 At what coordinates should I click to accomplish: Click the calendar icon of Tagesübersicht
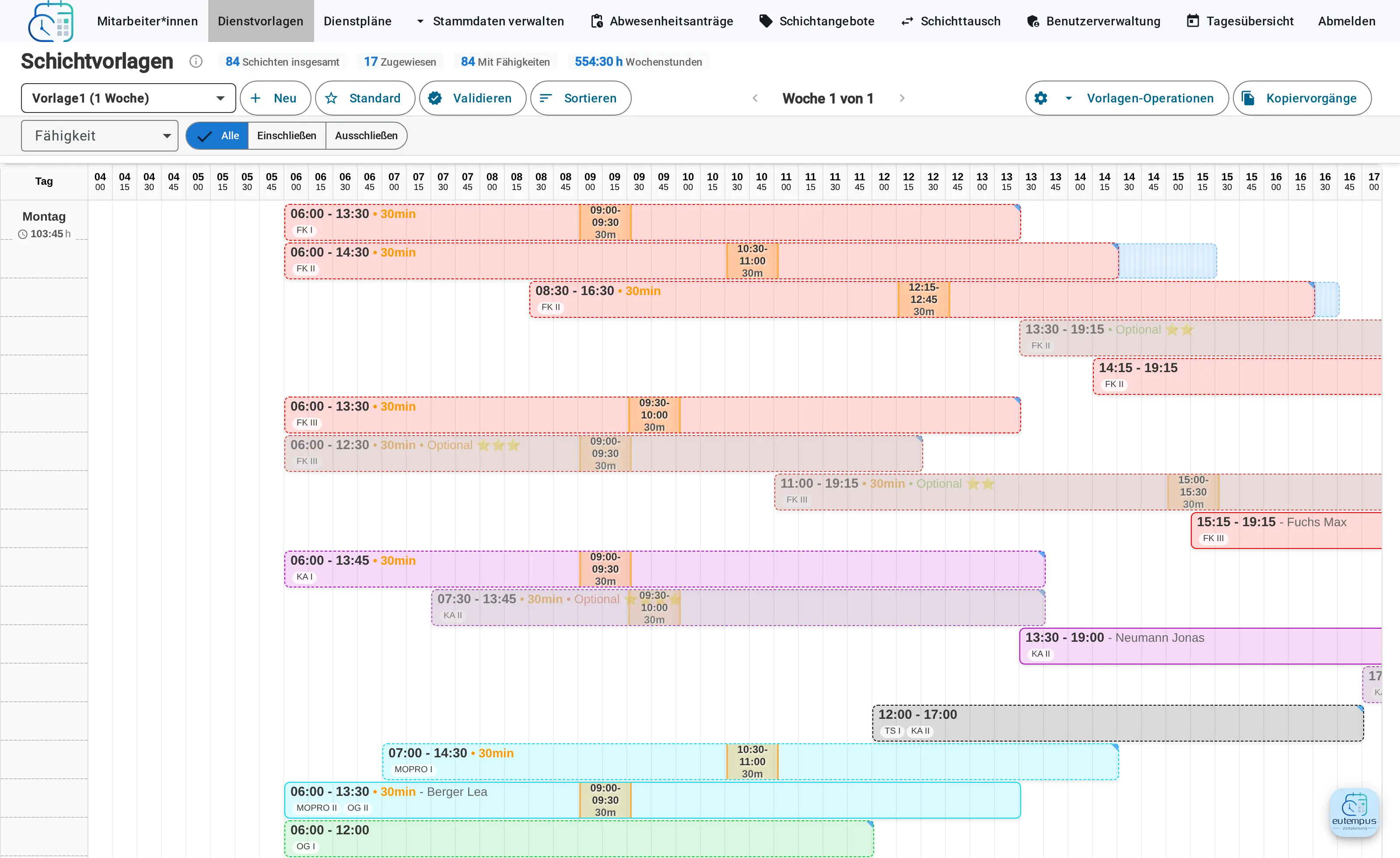1193,21
